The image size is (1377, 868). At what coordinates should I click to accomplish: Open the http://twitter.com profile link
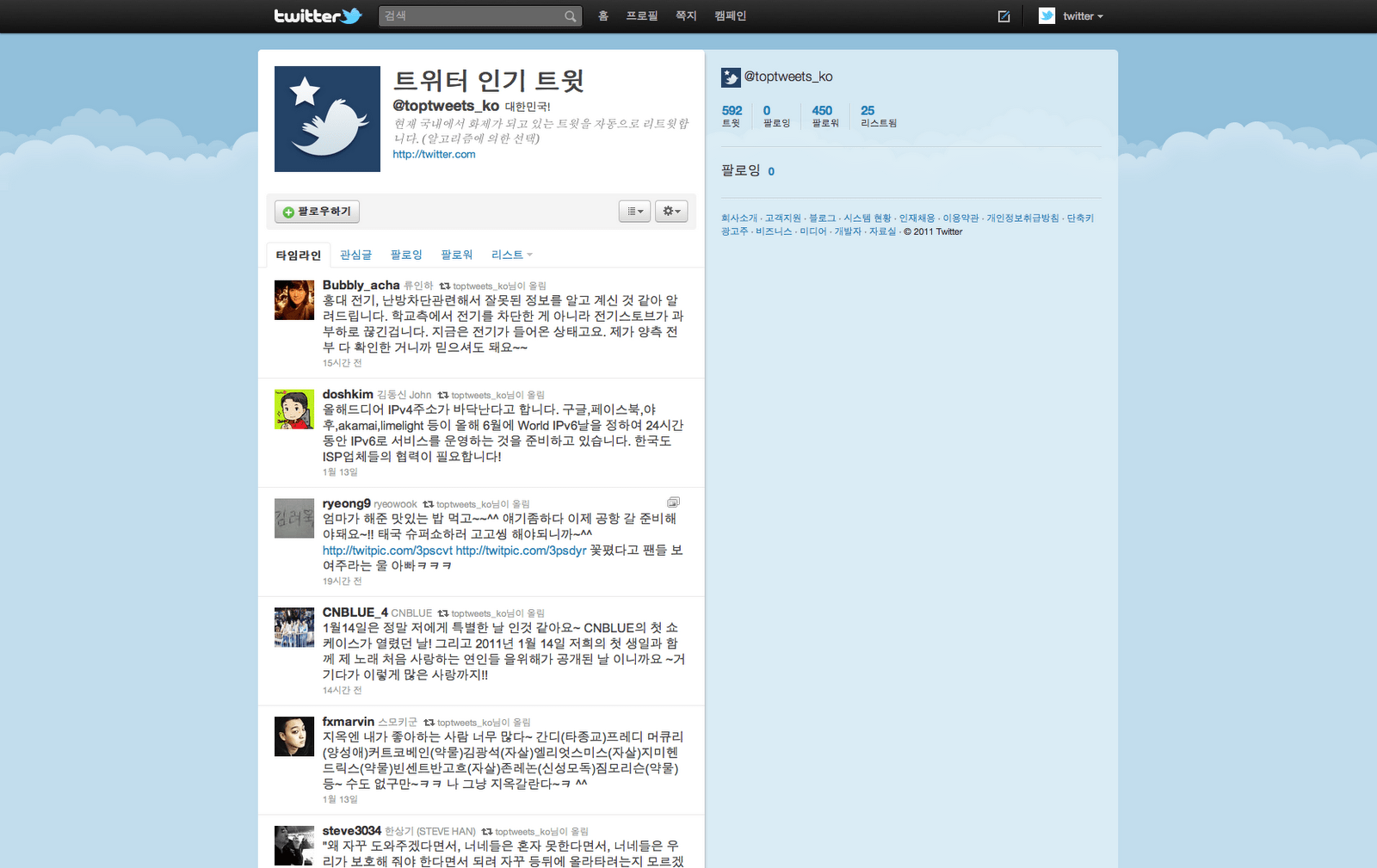coord(434,154)
